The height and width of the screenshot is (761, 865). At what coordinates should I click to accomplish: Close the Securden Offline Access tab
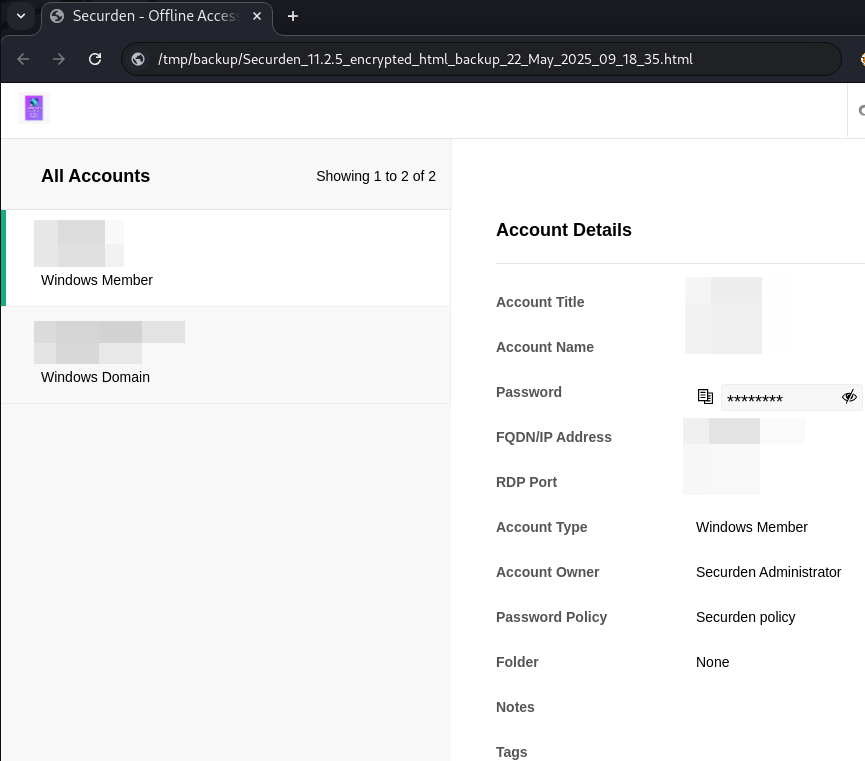257,16
